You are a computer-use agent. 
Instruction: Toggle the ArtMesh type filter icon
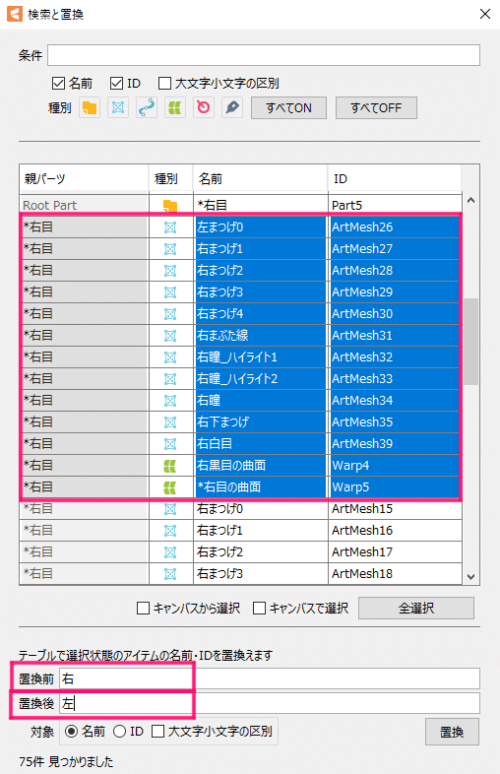(118, 108)
